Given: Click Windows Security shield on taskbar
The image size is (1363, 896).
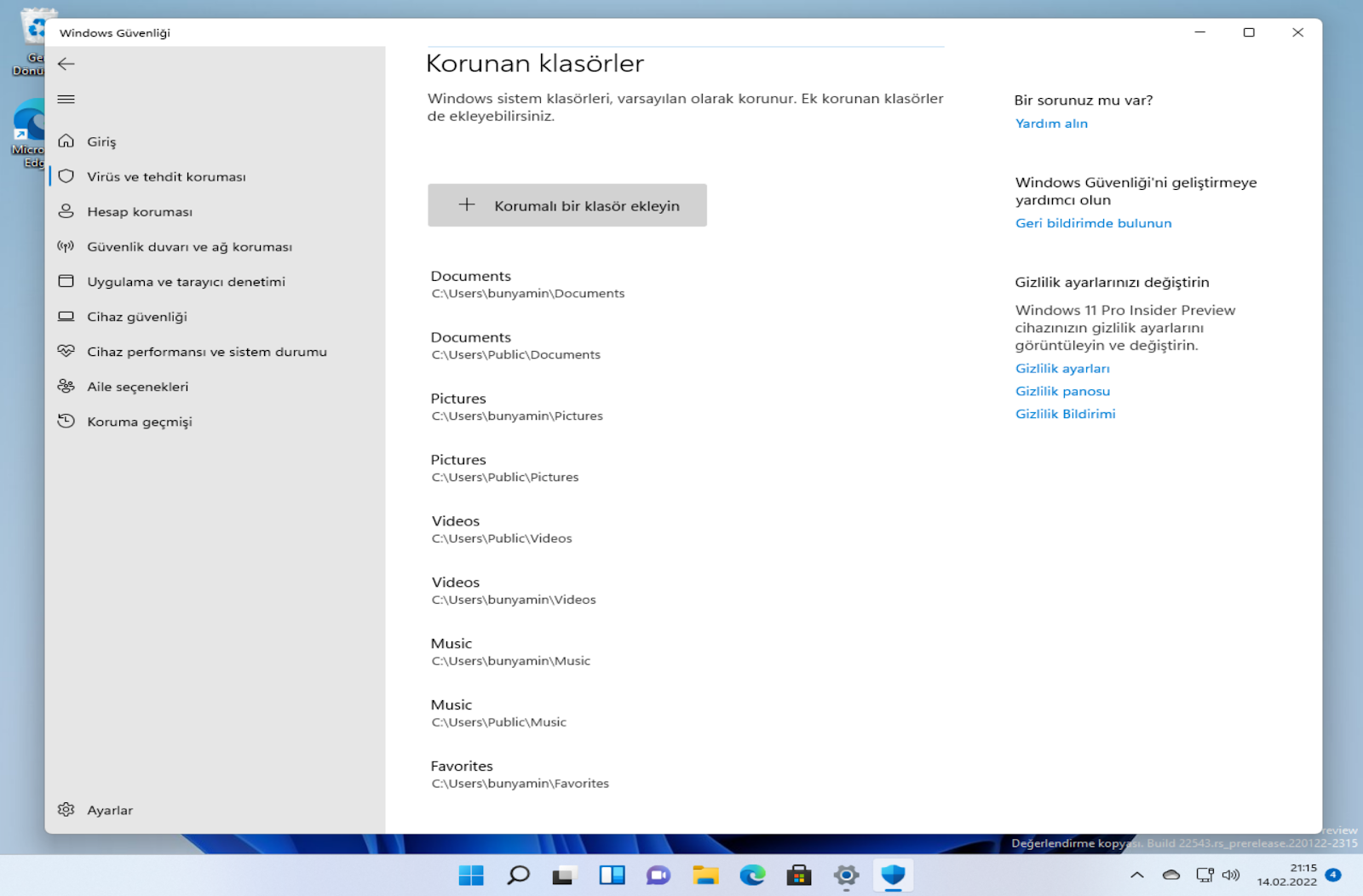Looking at the screenshot, I should (893, 875).
